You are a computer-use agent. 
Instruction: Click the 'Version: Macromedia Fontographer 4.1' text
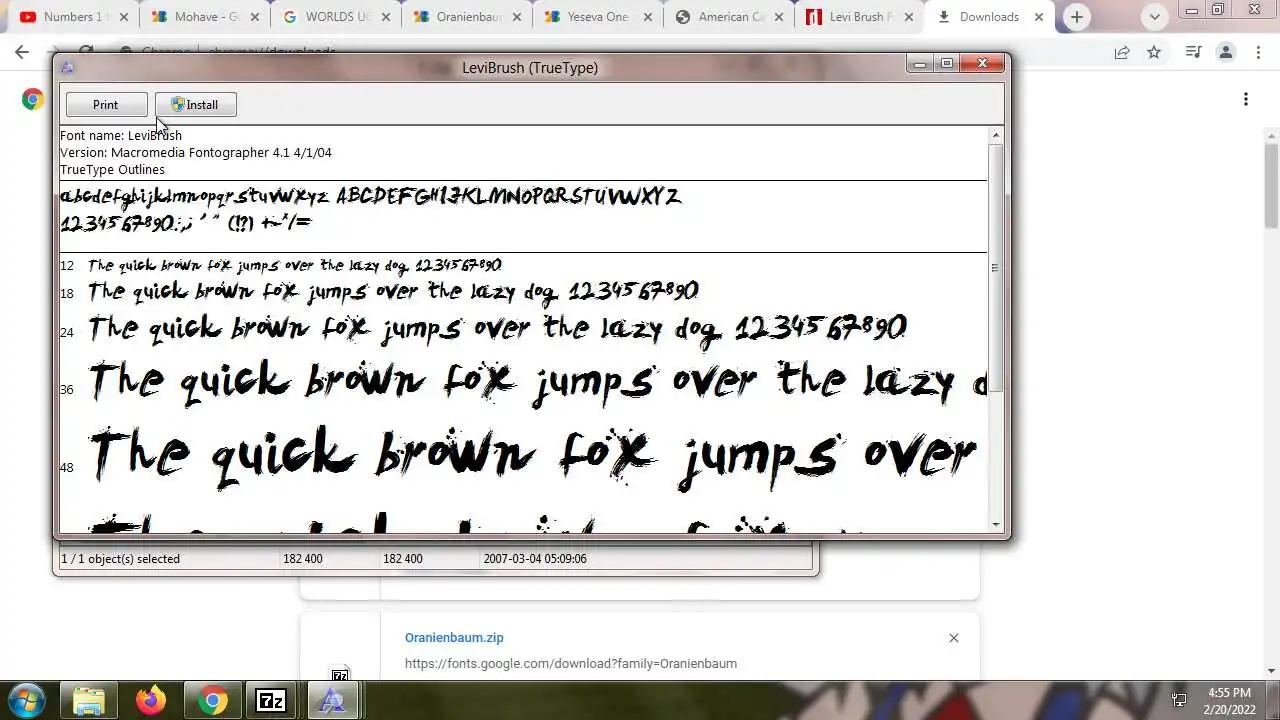click(196, 153)
